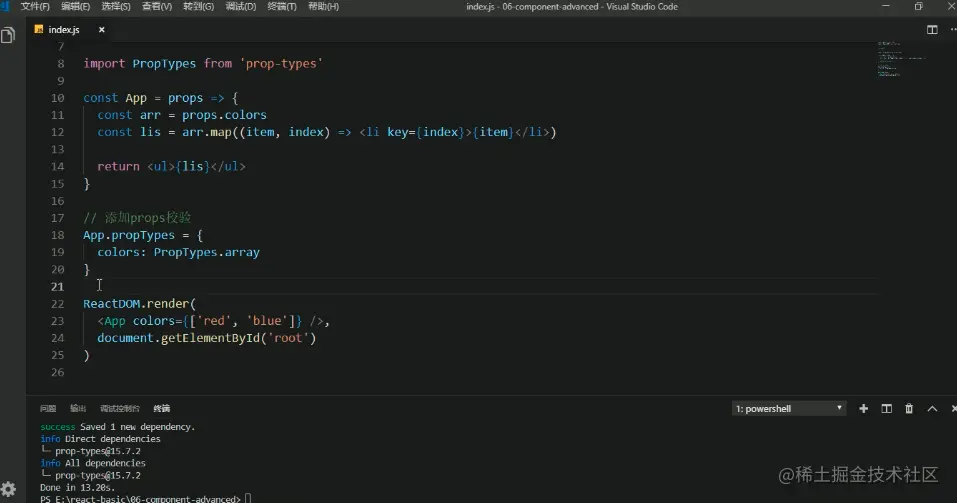Click 'key={index}' in the li element
The height and width of the screenshot is (503, 957).
pos(426,132)
